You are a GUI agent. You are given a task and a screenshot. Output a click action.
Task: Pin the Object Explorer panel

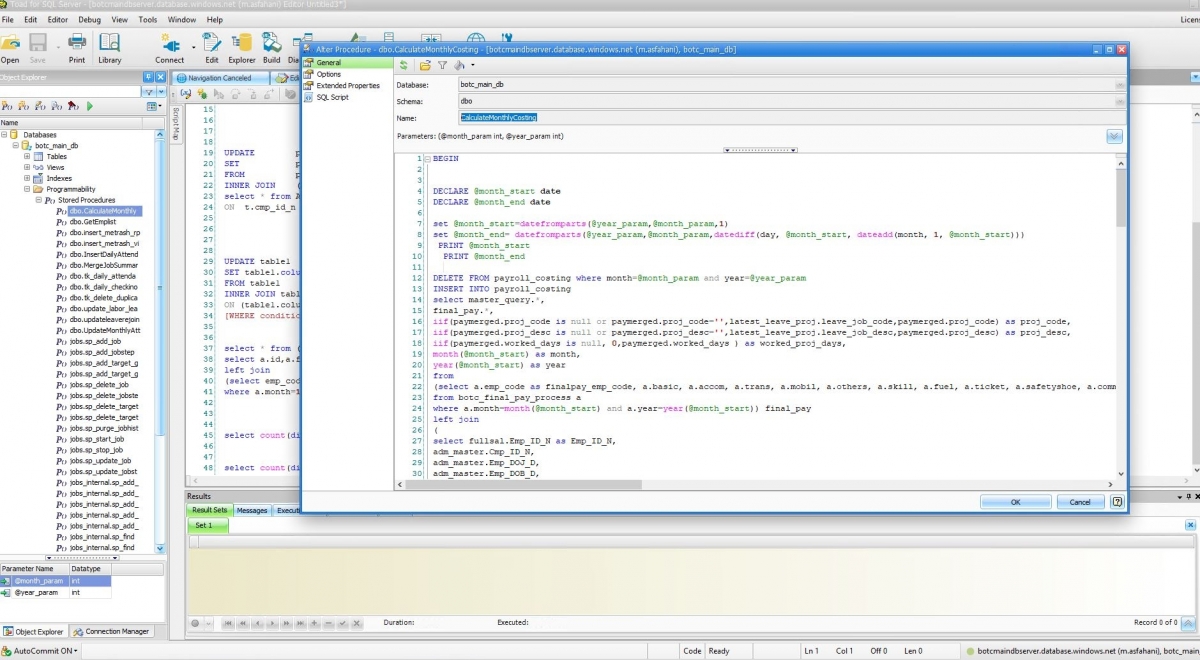[148, 77]
